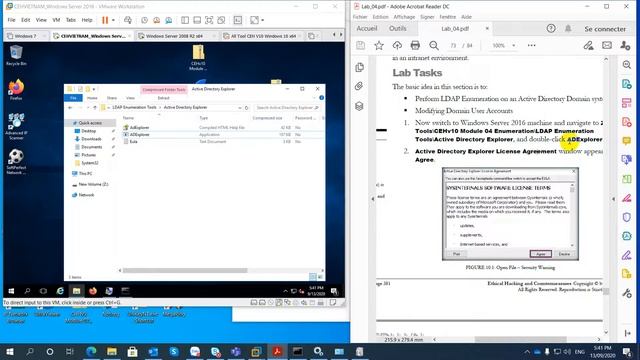
Task: Switch to the Windows 7 VM tab
Action: 25,36
